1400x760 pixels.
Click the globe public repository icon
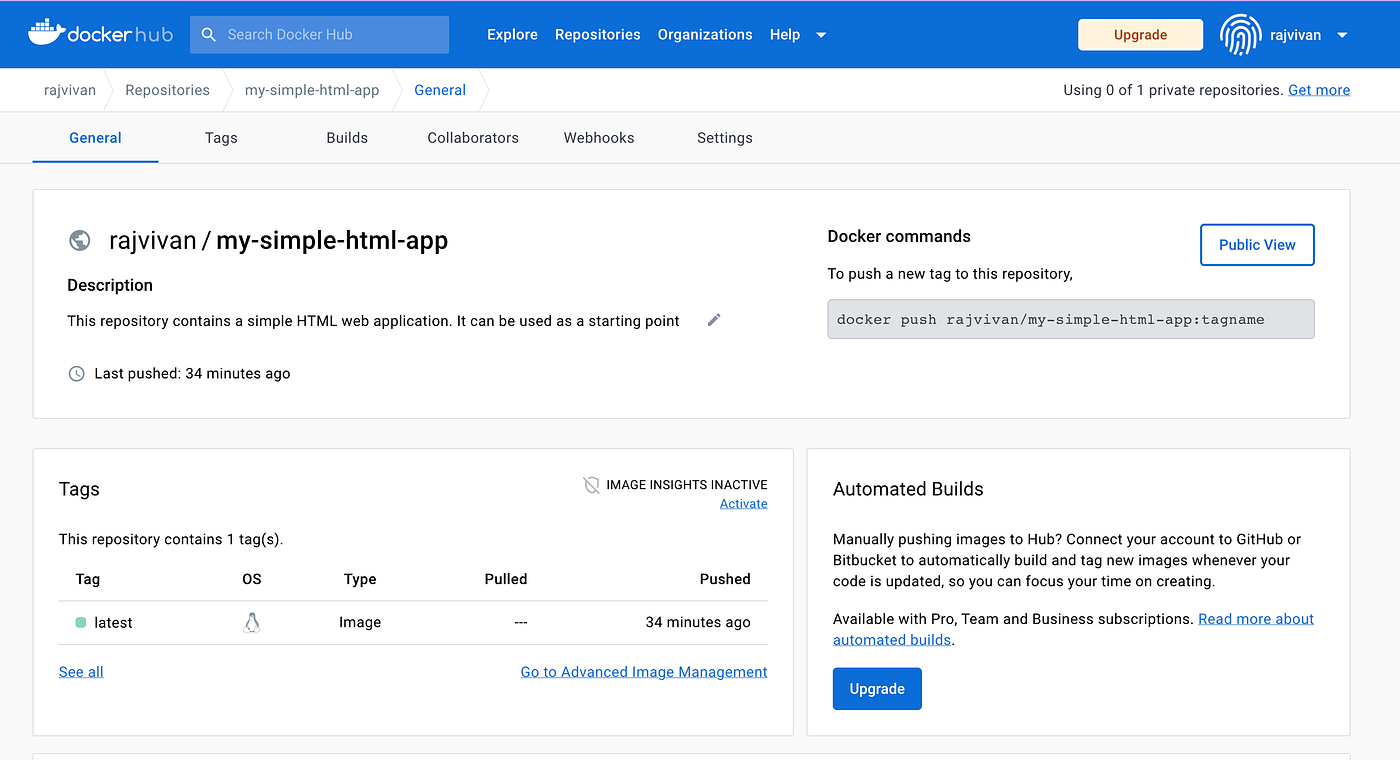point(79,240)
